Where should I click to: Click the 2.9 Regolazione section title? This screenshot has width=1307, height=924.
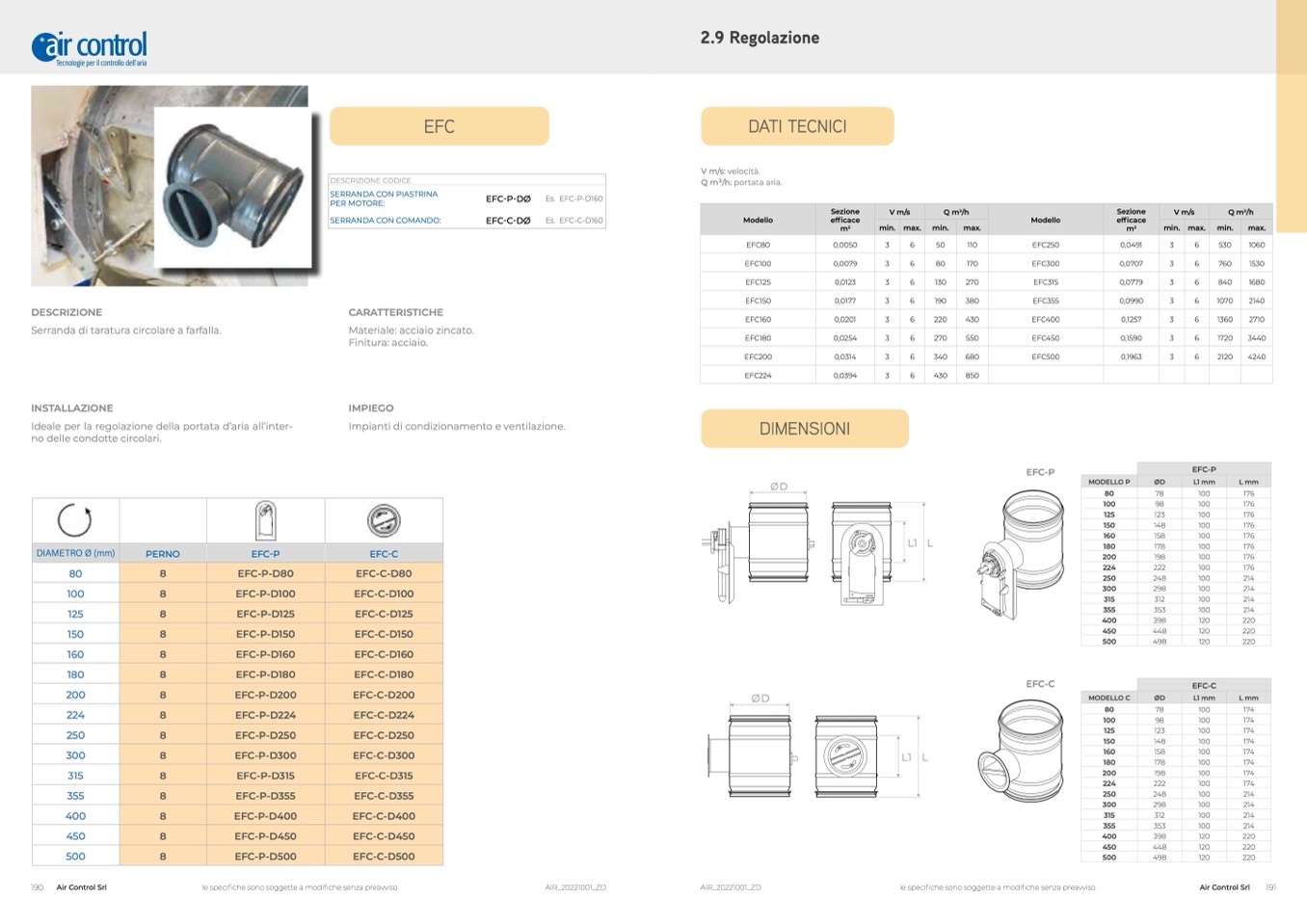(760, 38)
